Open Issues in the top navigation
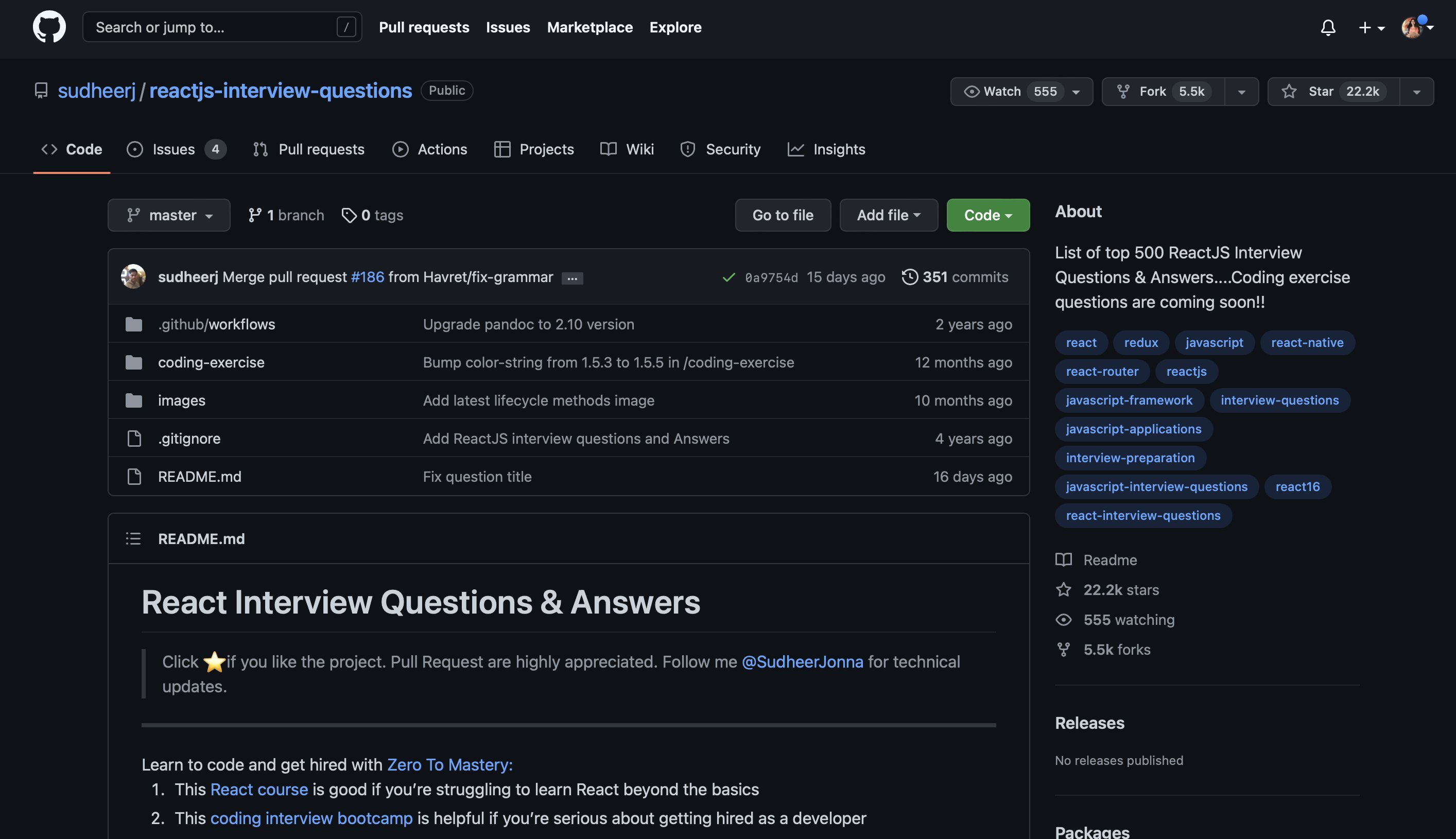The height and width of the screenshot is (839, 1456). (508, 27)
